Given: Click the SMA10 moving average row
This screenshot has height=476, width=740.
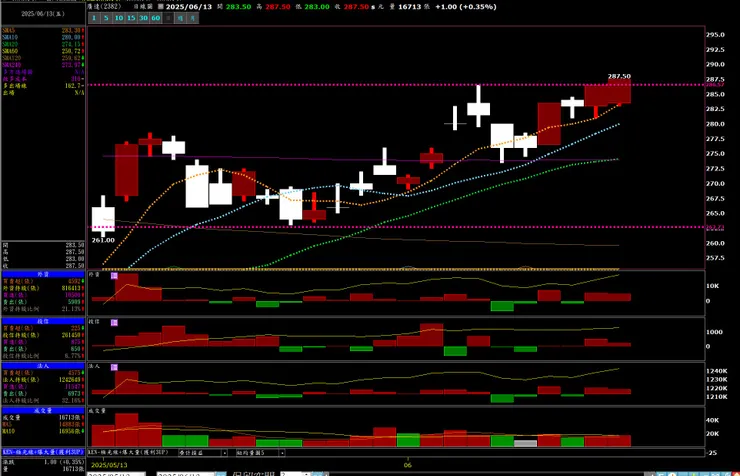Looking at the screenshot, I should click(43, 37).
